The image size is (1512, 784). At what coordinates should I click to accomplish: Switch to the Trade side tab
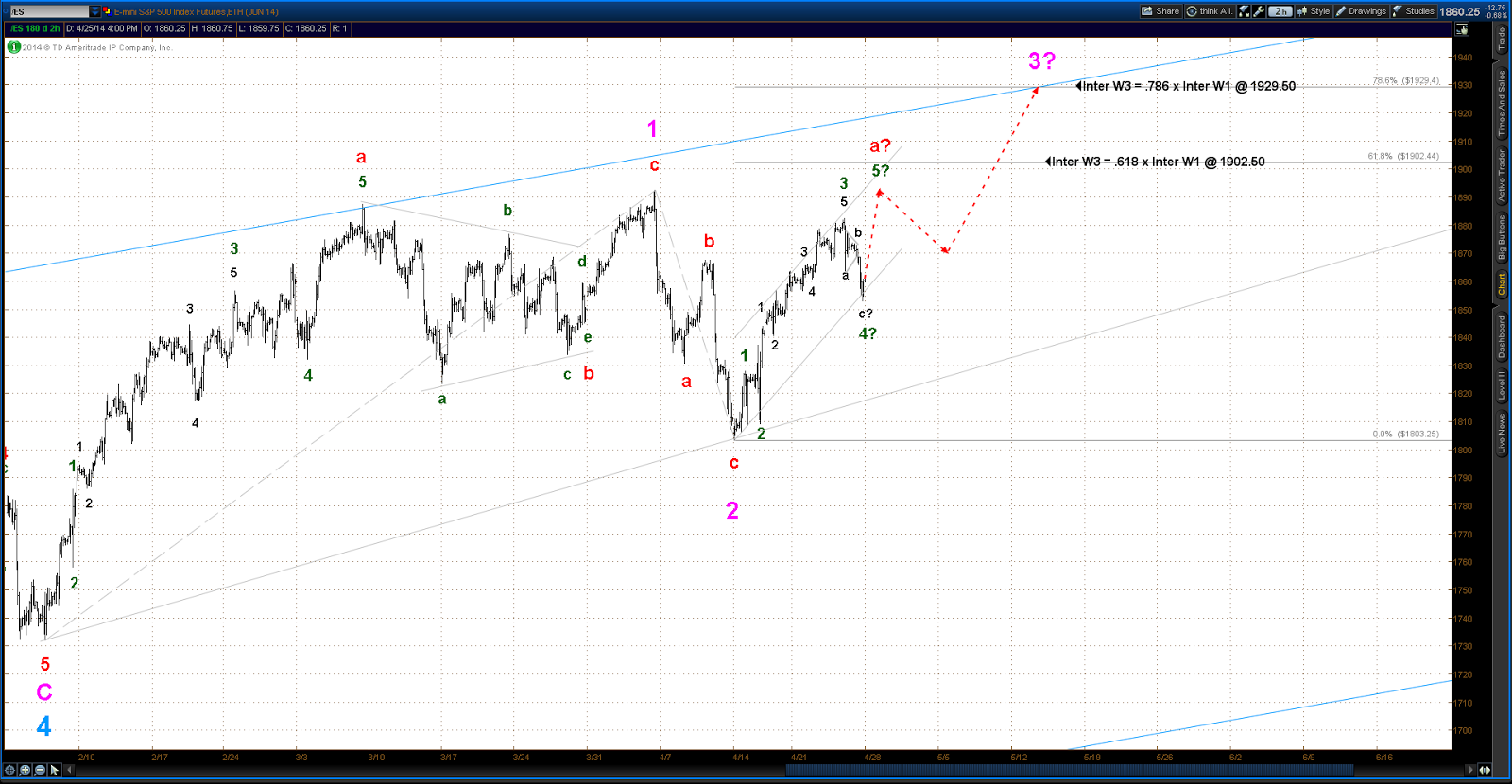pyautogui.click(x=1502, y=40)
